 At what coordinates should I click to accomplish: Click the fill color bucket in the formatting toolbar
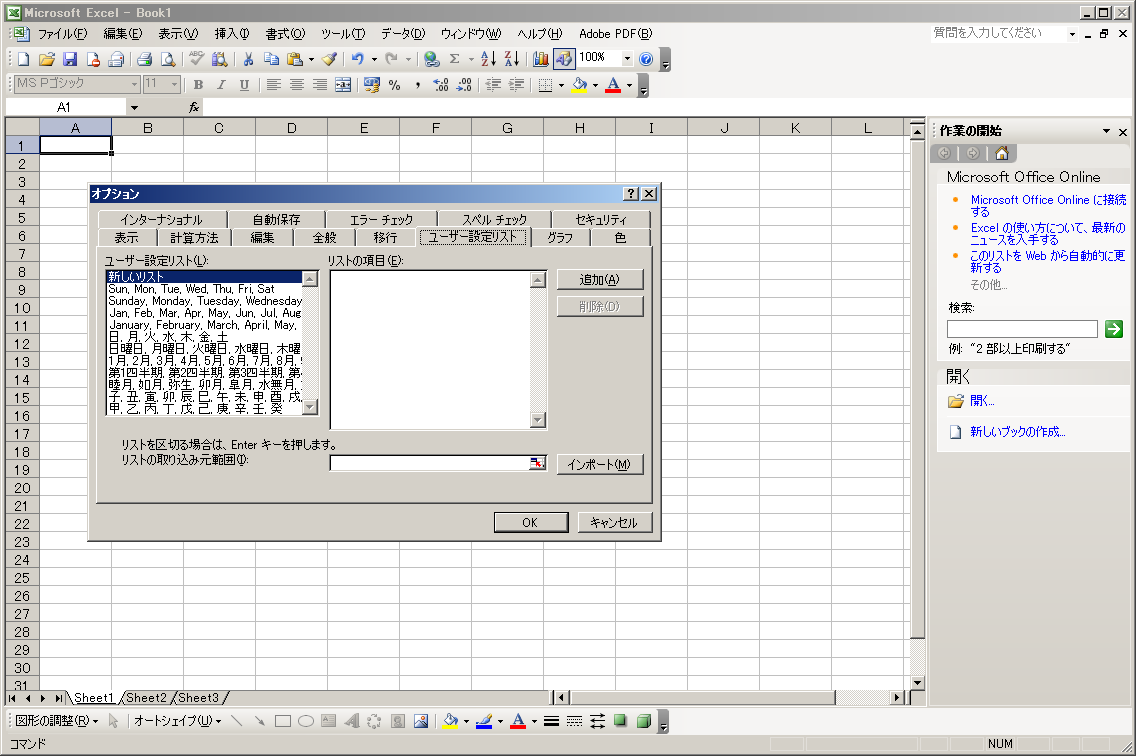(578, 85)
